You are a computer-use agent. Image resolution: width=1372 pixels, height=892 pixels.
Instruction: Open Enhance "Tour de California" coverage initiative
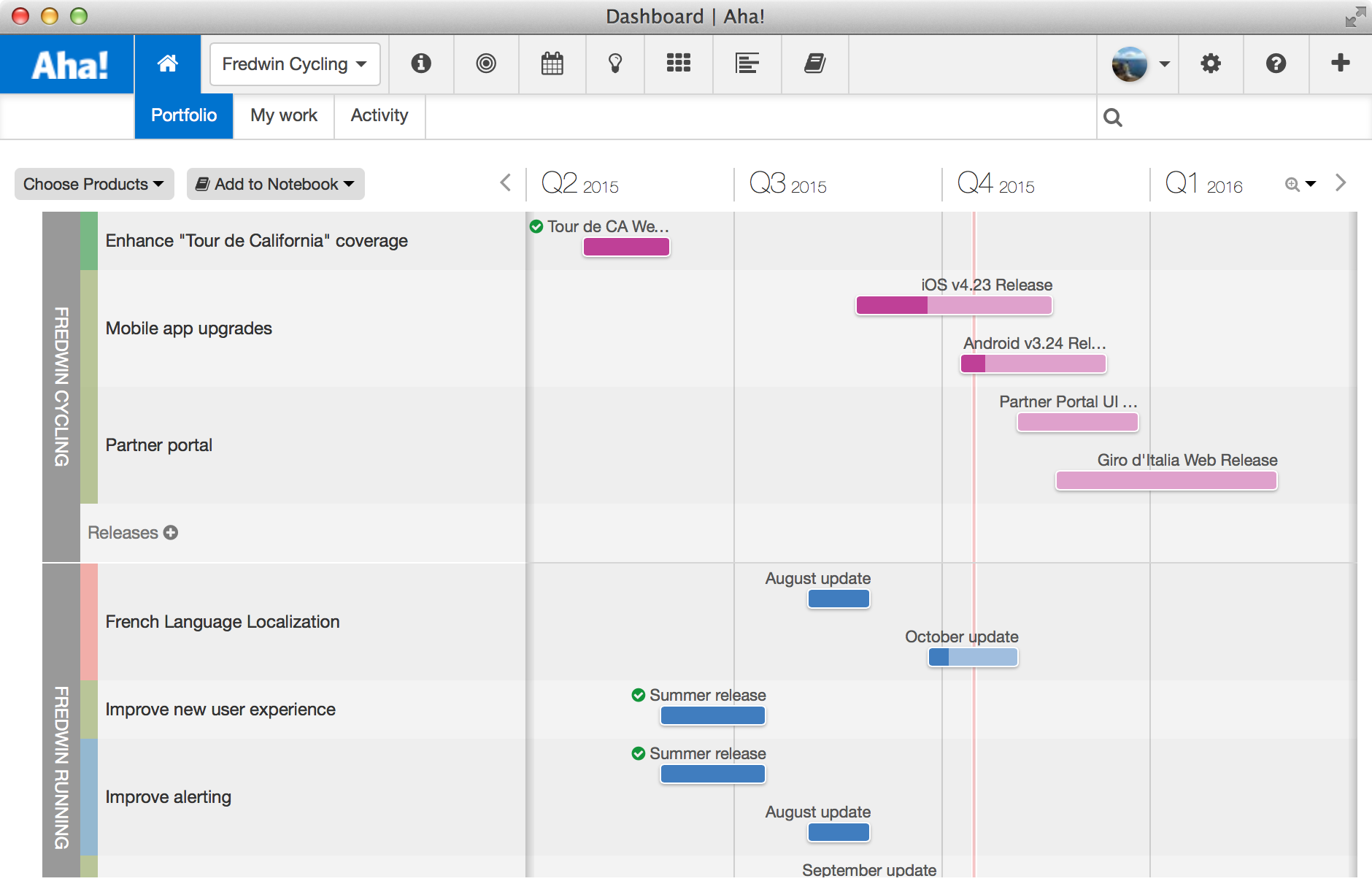tap(257, 241)
